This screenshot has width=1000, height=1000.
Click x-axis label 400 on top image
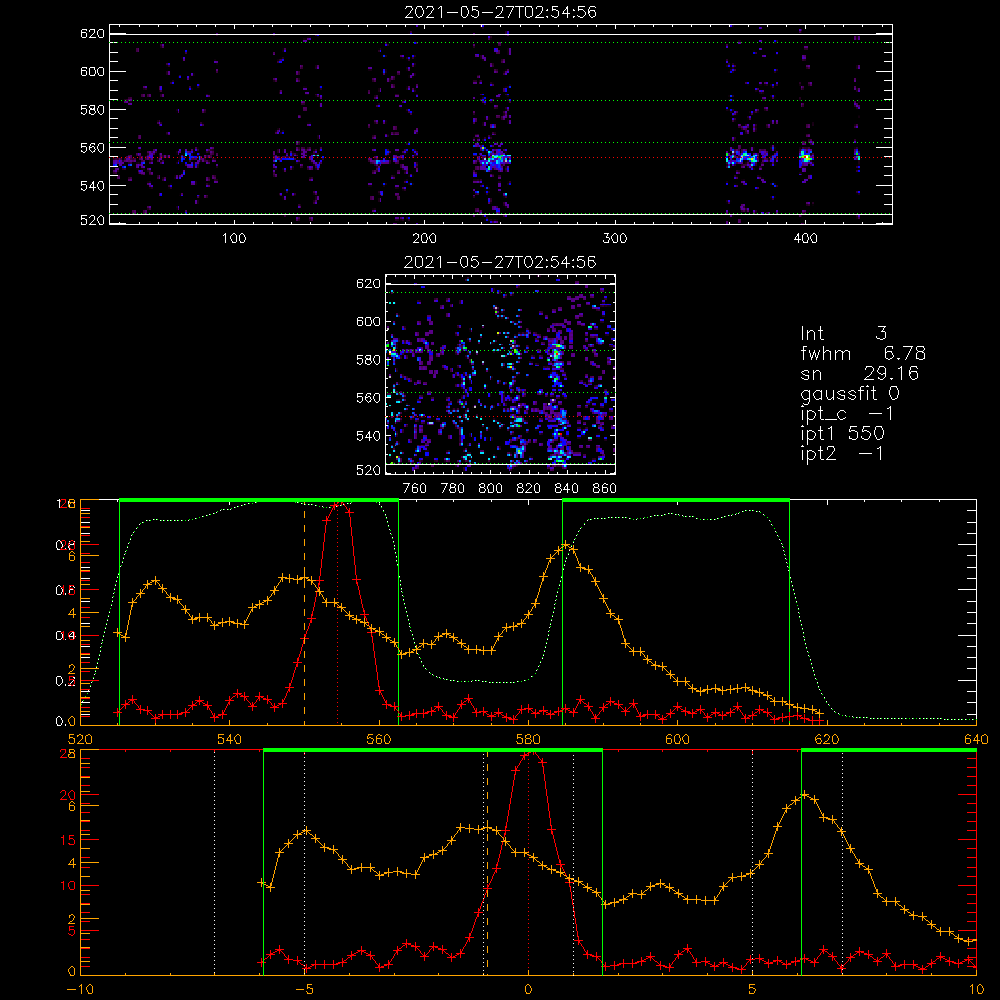point(805,239)
